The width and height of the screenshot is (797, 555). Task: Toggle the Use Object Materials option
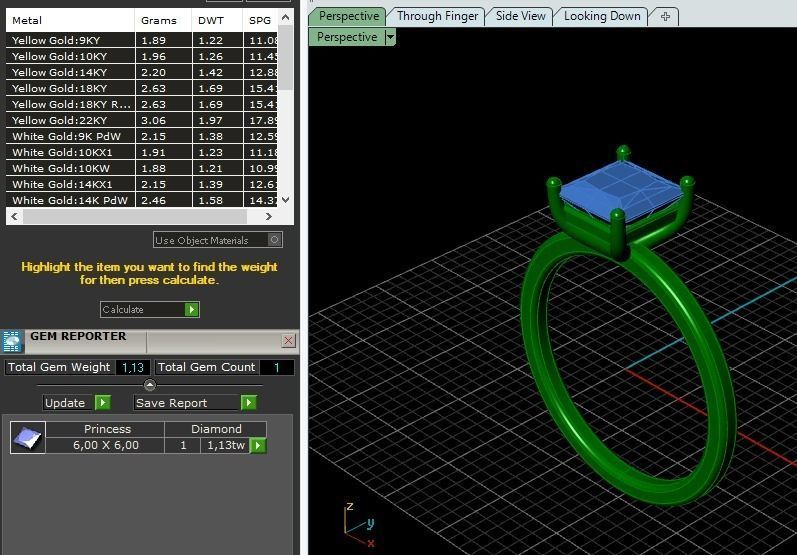tap(274, 240)
